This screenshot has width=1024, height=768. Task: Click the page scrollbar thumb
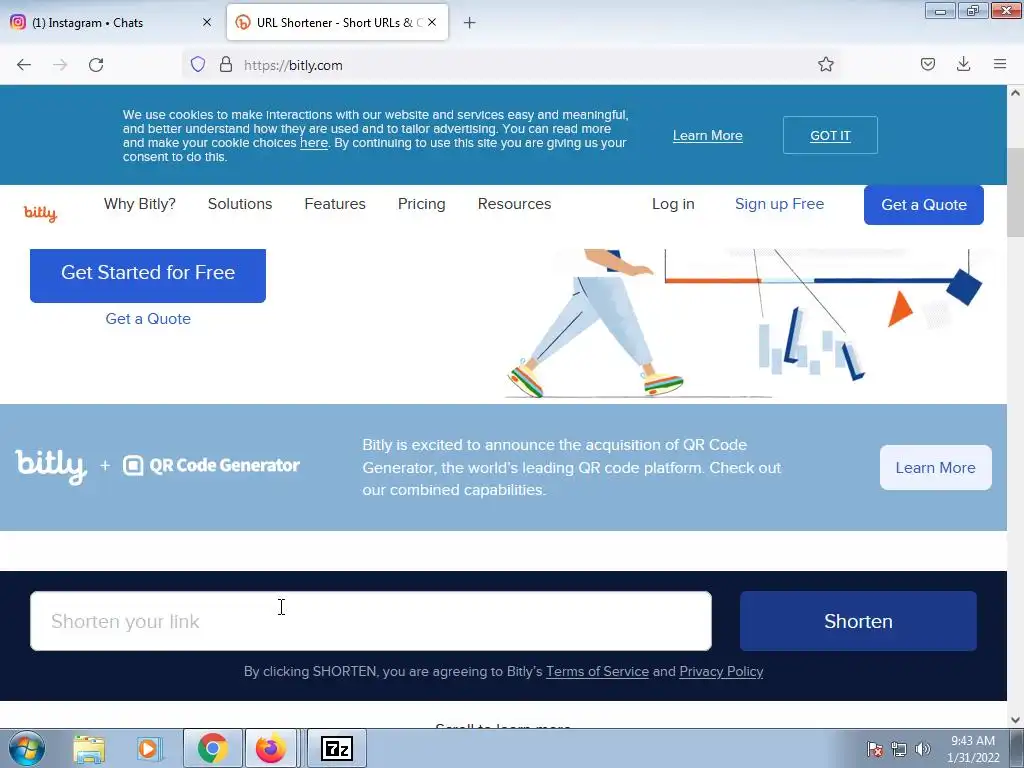[1016, 193]
